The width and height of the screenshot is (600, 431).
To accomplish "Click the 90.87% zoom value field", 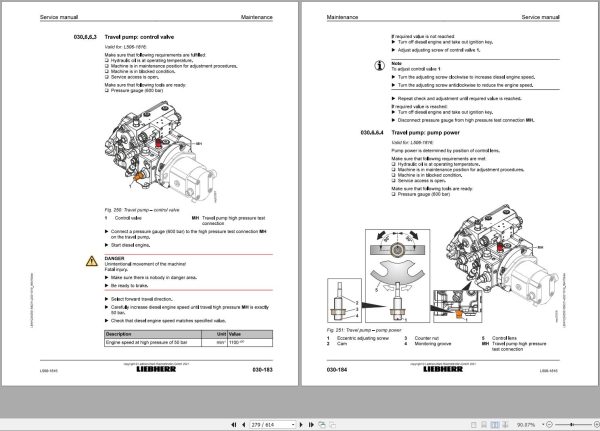I will 526,424.
